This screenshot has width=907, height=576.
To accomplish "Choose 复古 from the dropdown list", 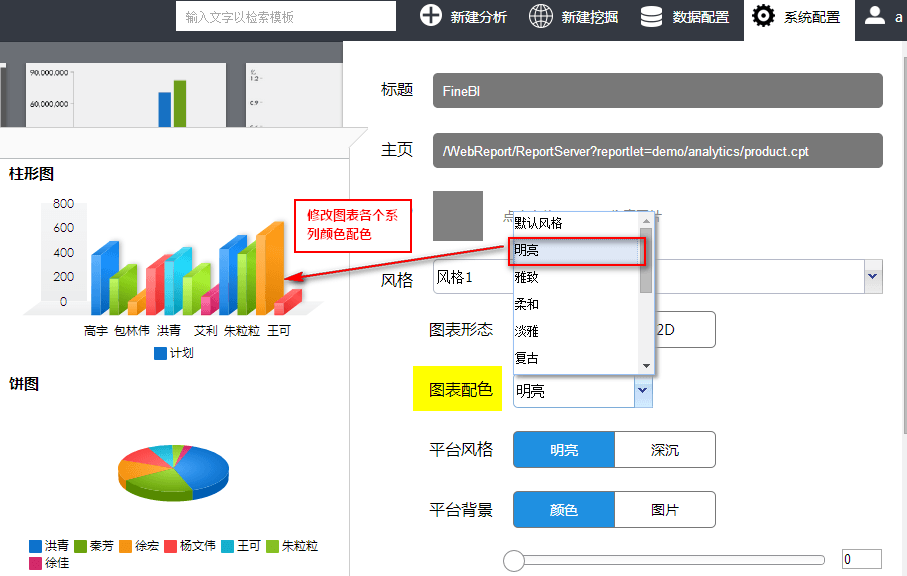I will coord(575,358).
